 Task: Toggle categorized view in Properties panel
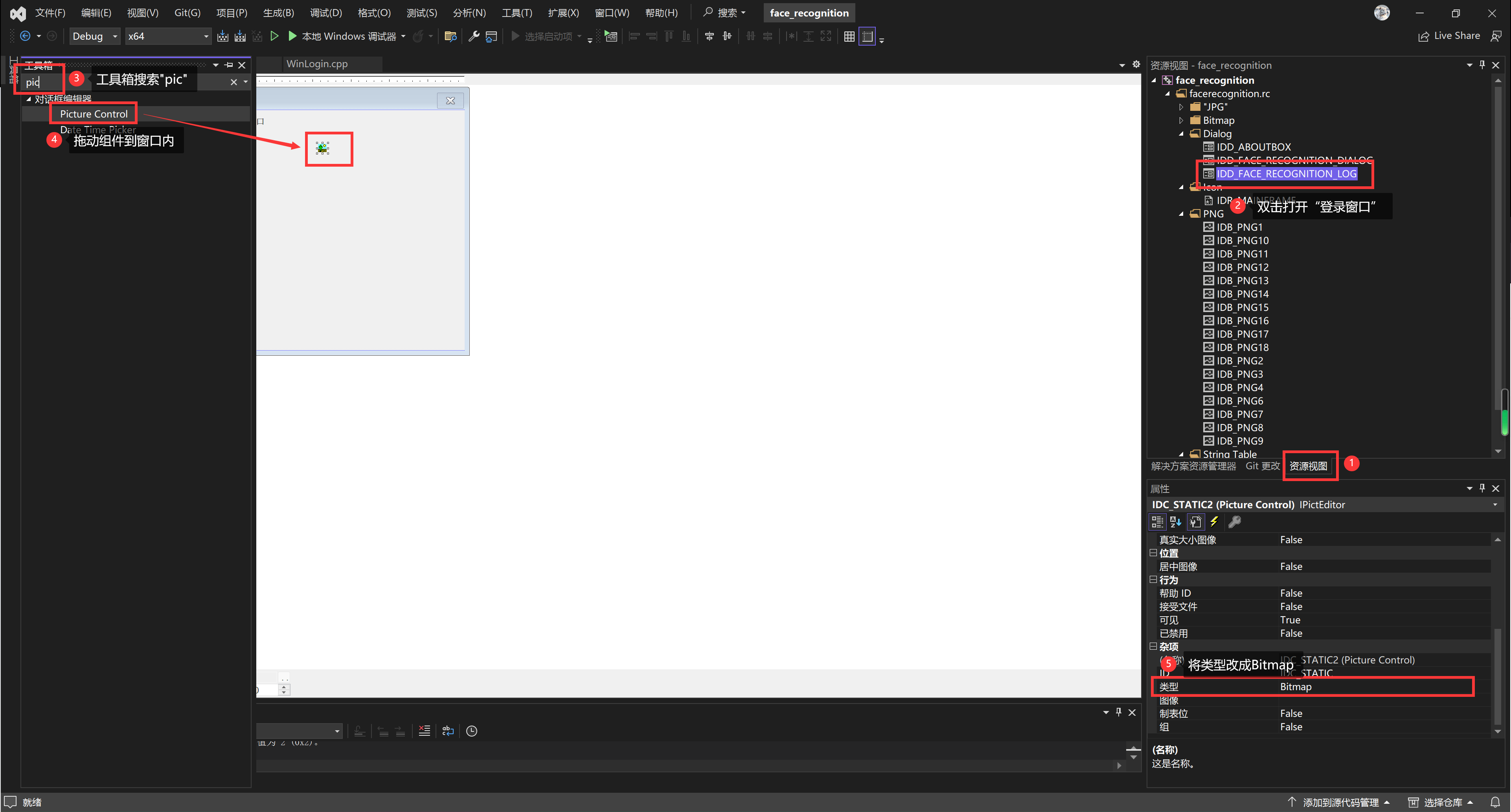point(1157,522)
